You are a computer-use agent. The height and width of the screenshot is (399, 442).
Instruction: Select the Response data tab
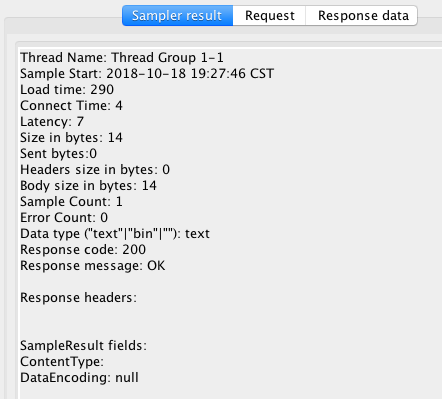point(362,16)
